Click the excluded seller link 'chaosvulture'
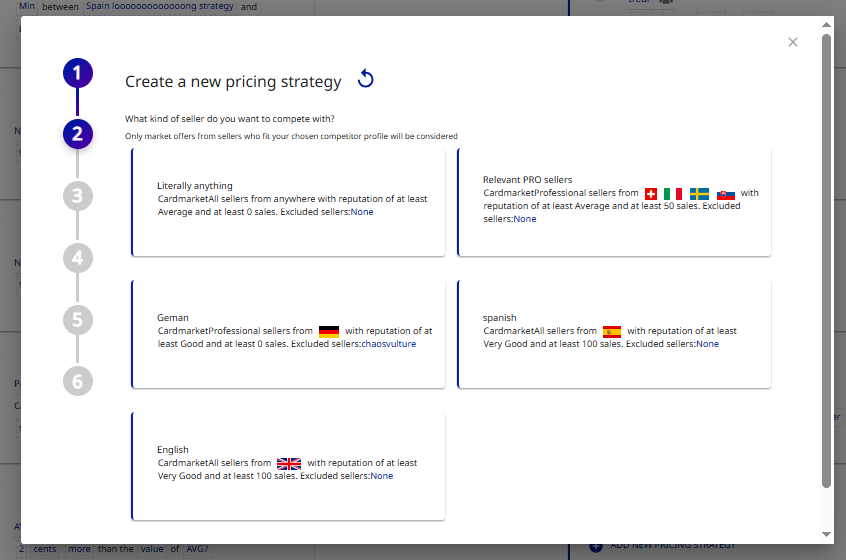The height and width of the screenshot is (560, 846). pos(388,344)
